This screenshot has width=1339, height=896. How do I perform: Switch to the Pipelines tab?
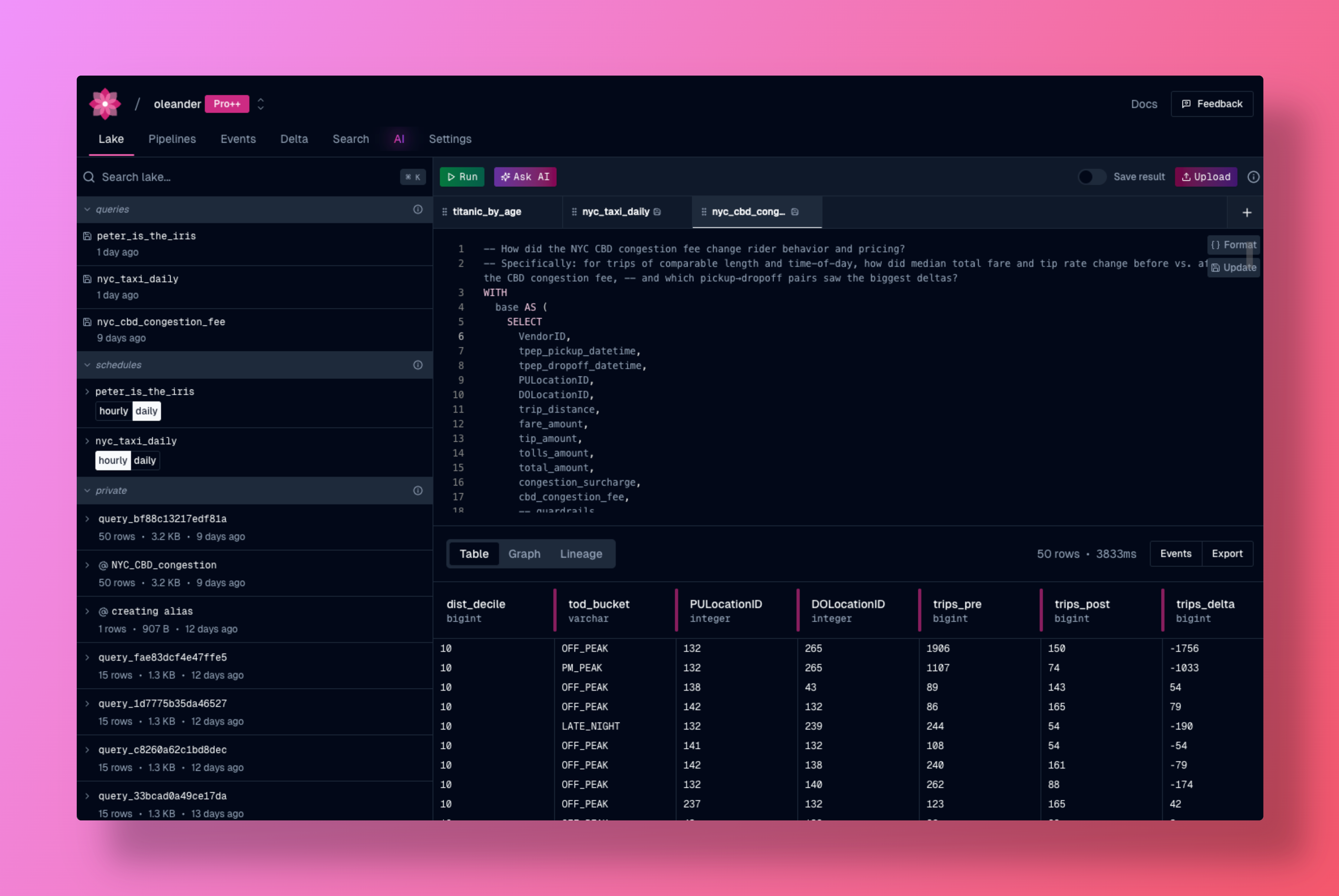(172, 139)
